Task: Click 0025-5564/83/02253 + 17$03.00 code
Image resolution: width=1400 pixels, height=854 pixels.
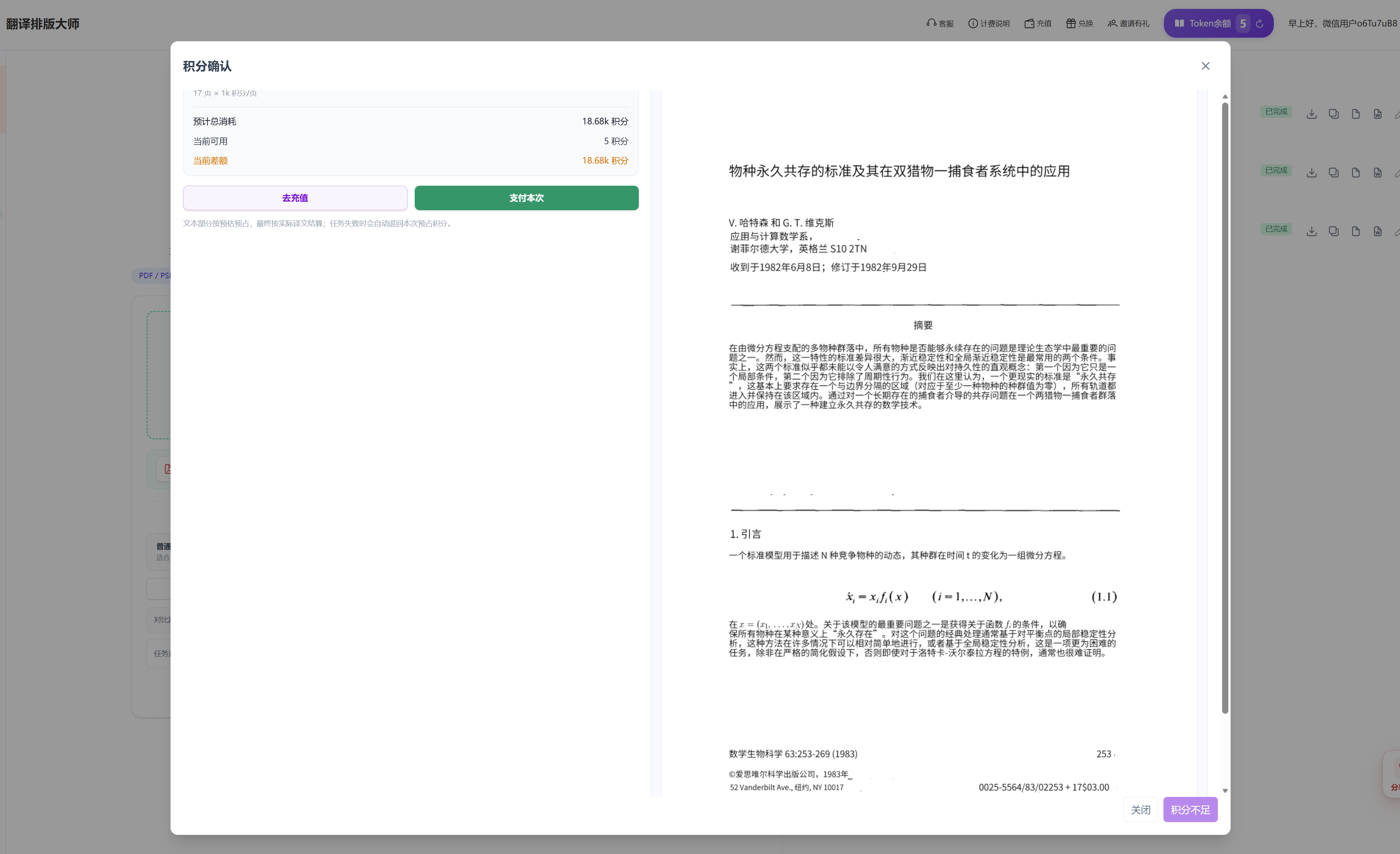Action: coord(1044,788)
